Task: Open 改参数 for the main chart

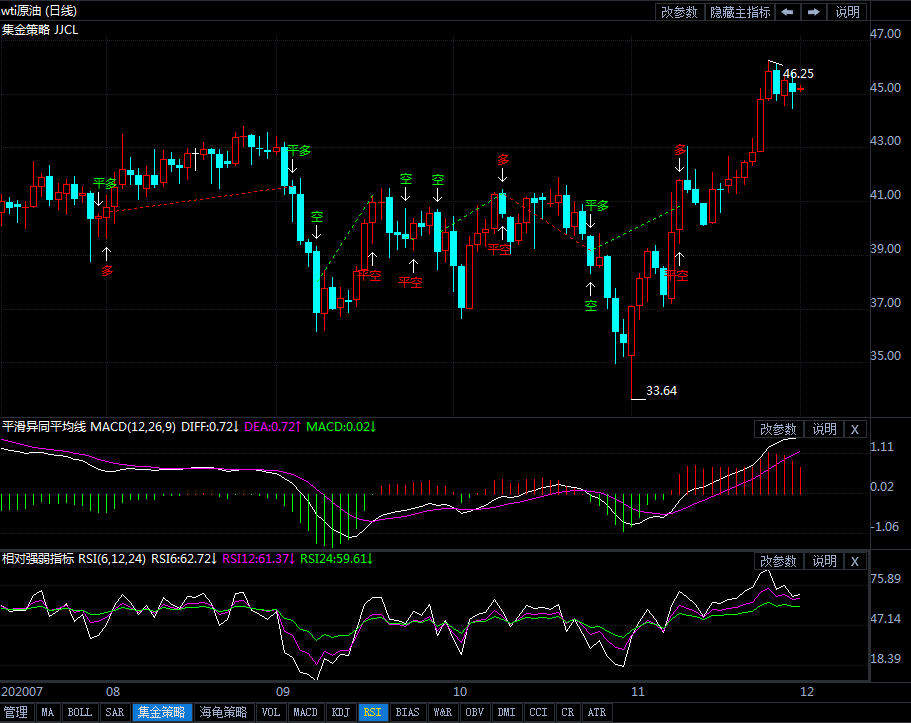Action: point(679,12)
